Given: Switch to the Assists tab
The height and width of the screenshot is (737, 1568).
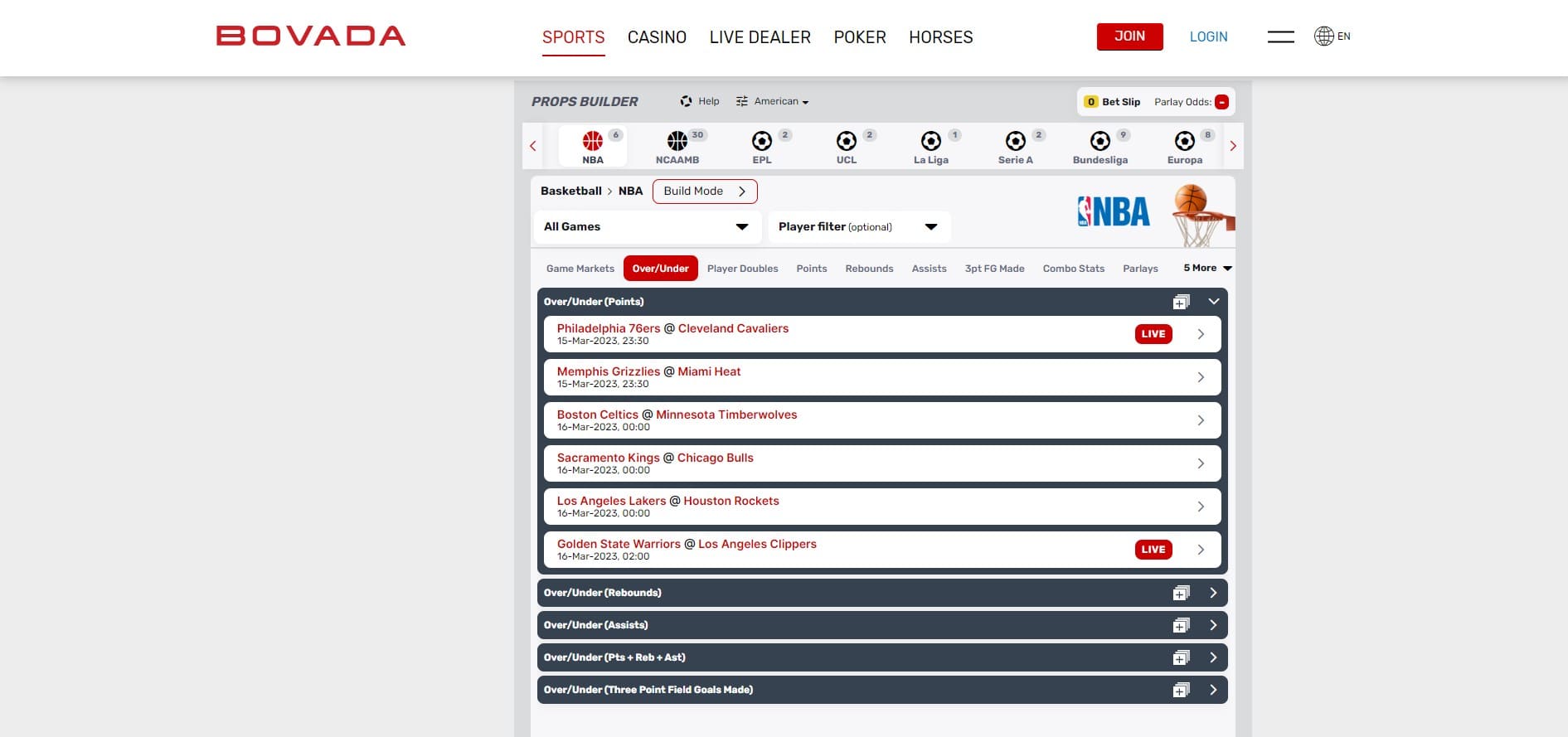Looking at the screenshot, I should coord(929,269).
